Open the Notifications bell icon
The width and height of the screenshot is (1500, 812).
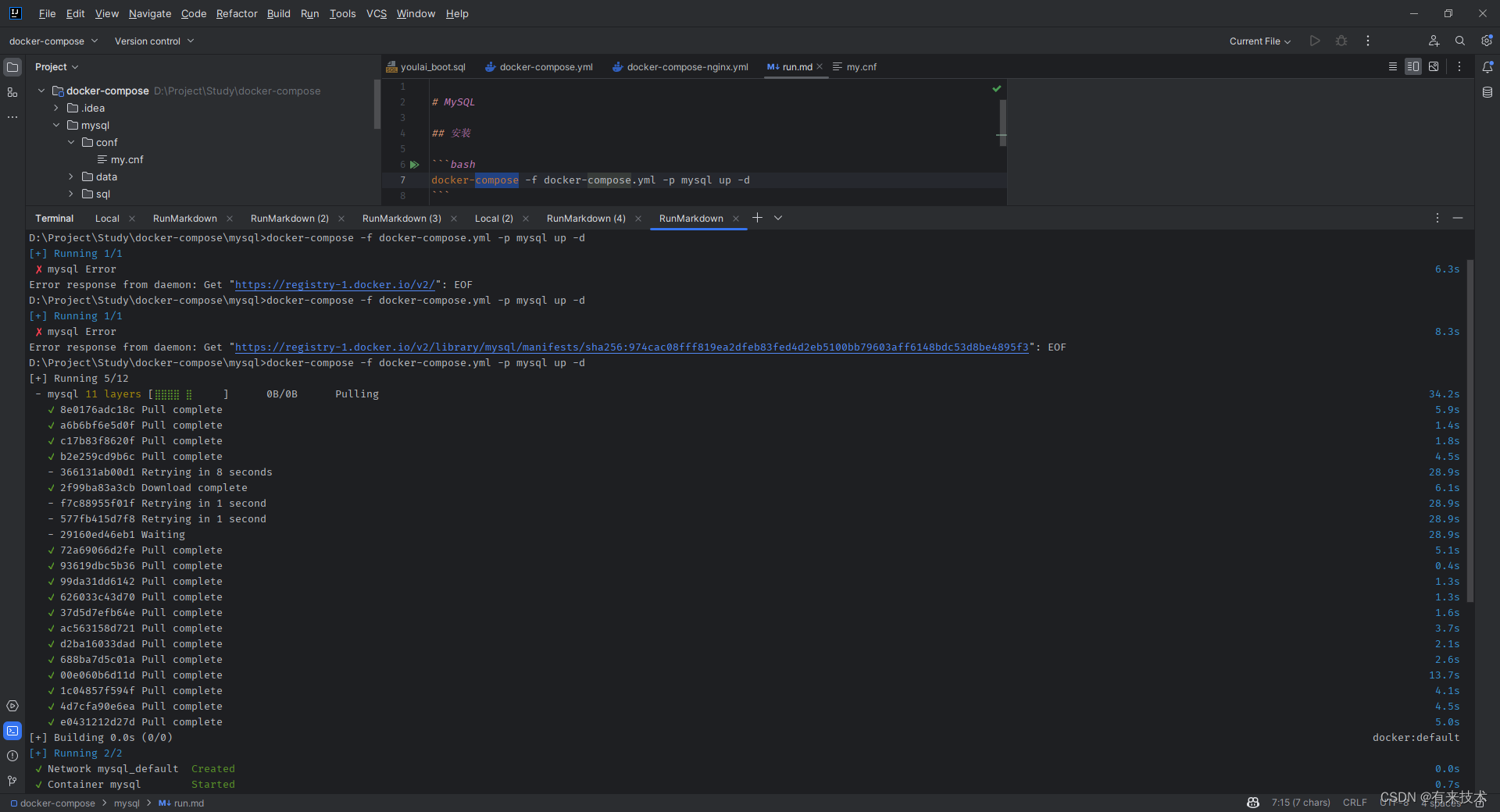tap(1487, 67)
